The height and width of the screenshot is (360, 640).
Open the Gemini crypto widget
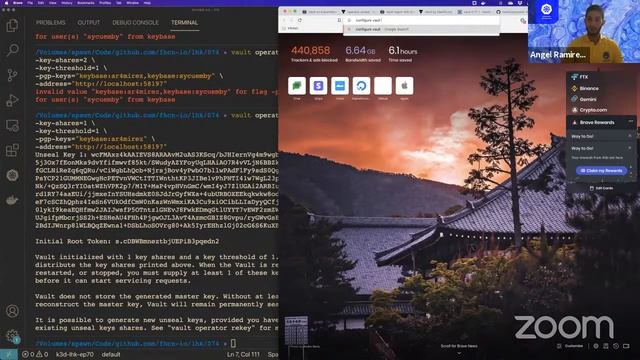(584, 99)
